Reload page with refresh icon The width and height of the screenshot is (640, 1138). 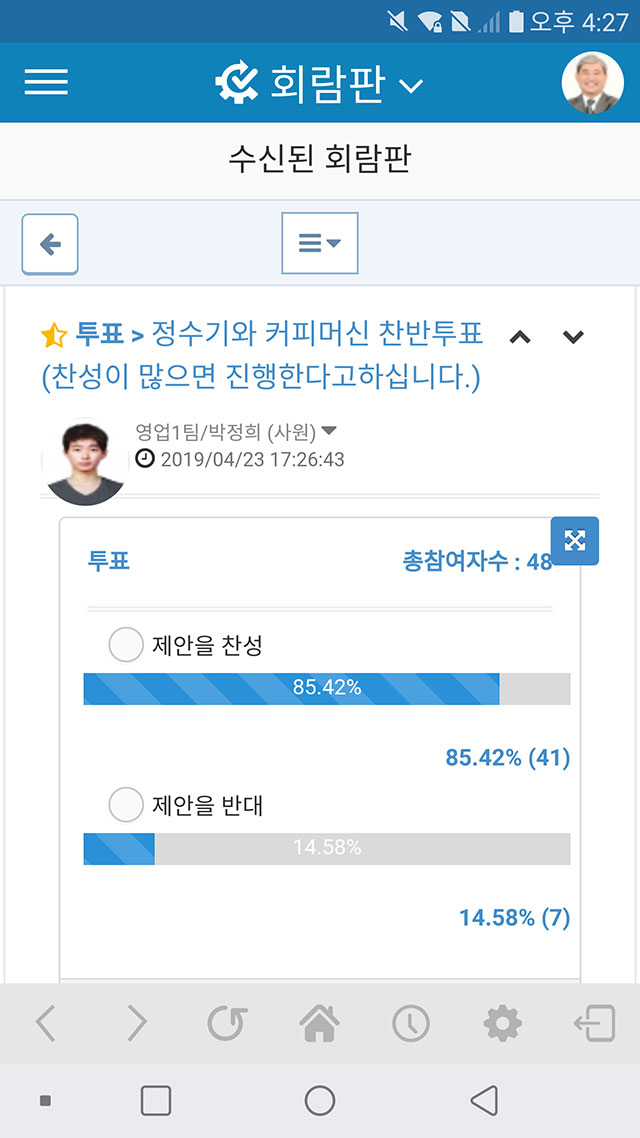[x=228, y=1023]
